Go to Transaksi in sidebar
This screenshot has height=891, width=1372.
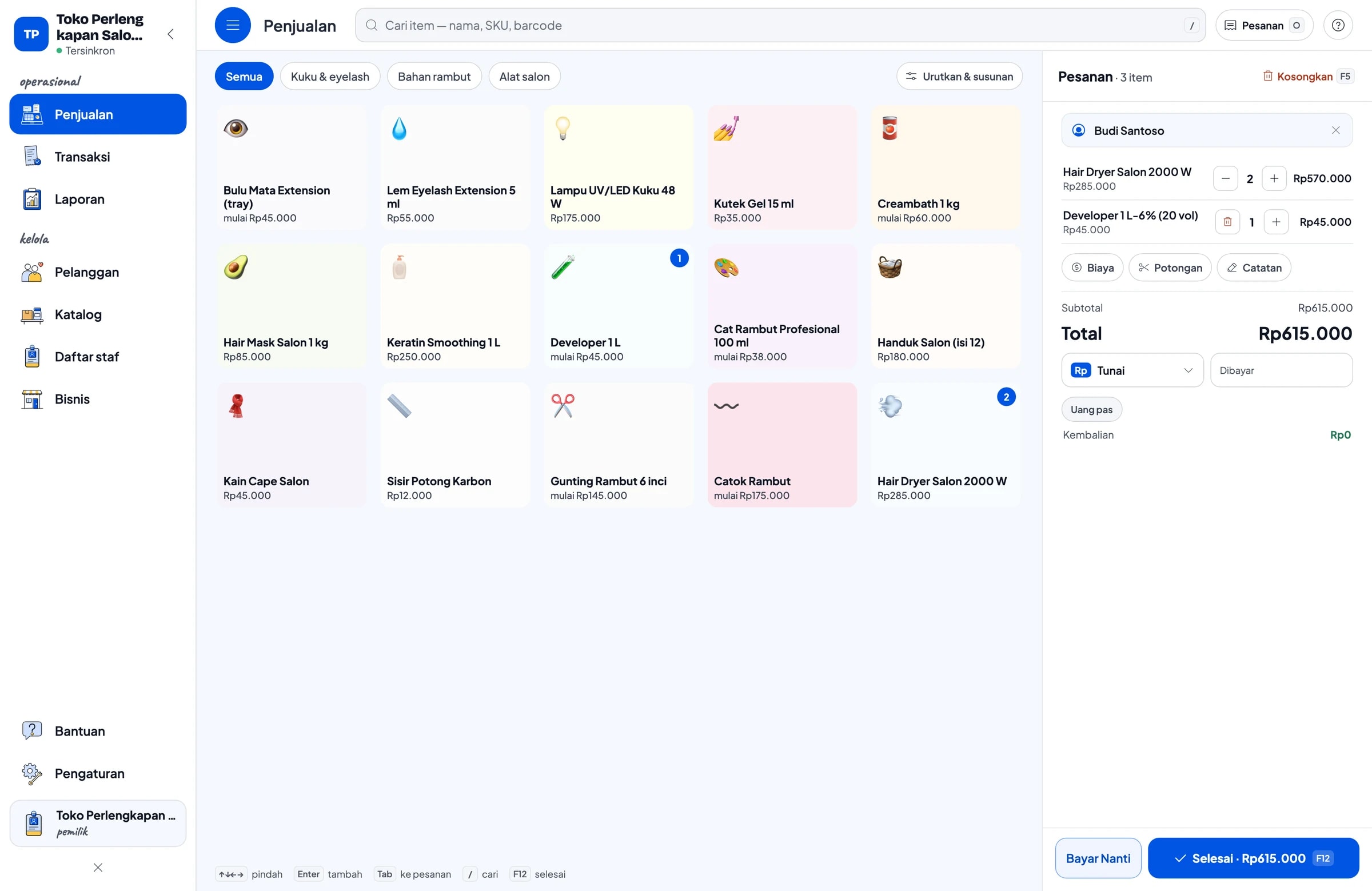coord(98,157)
